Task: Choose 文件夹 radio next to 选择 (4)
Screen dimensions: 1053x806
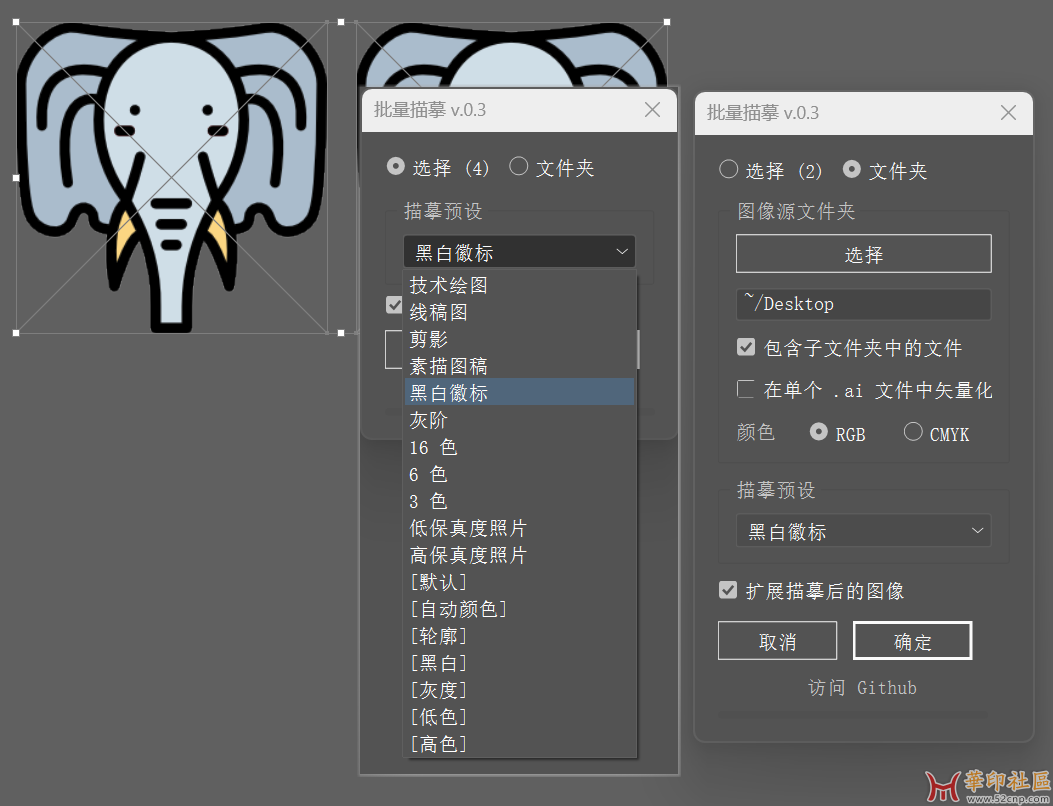Action: click(x=518, y=166)
